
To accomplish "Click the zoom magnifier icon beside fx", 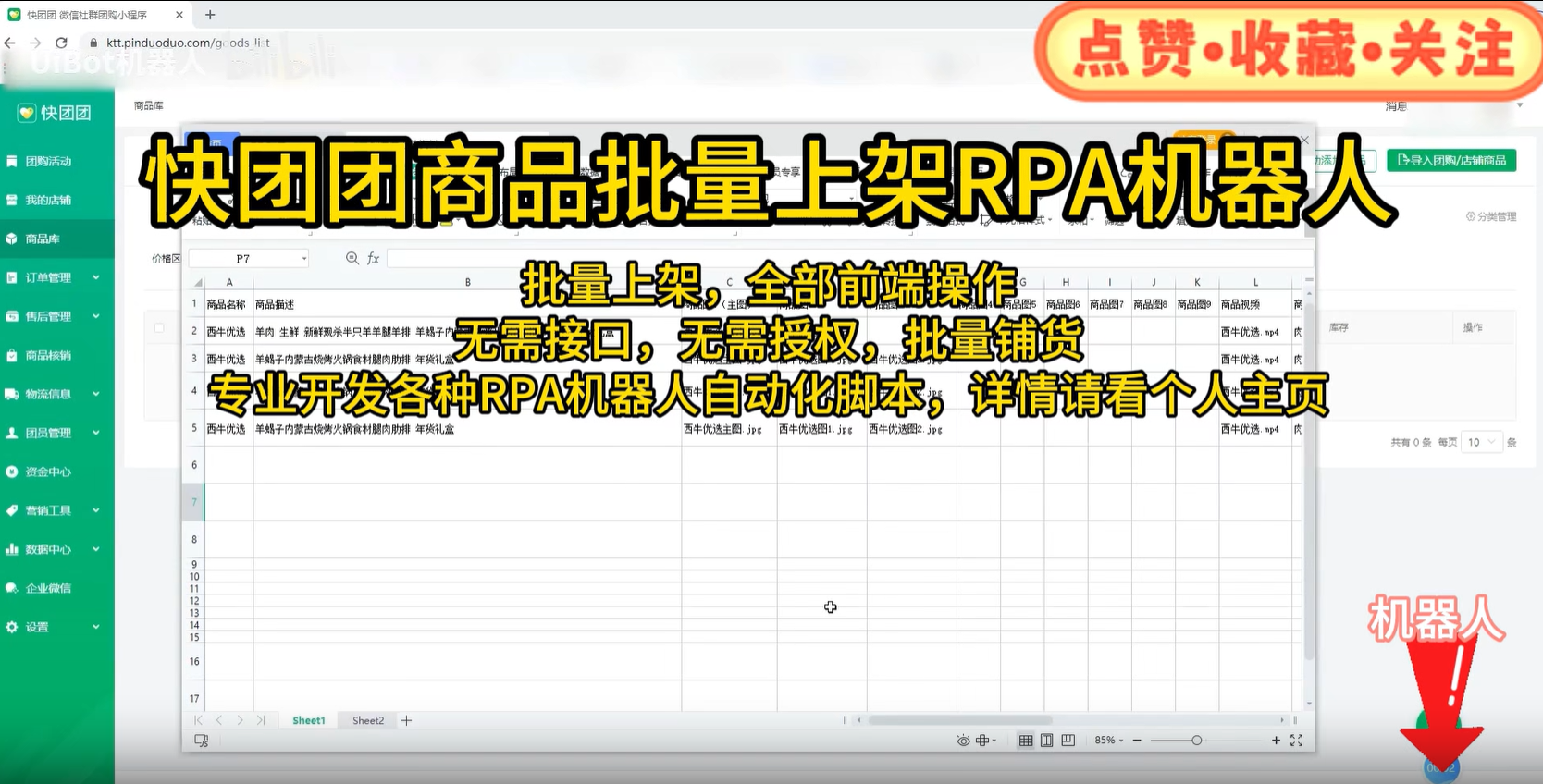I will [x=352, y=259].
